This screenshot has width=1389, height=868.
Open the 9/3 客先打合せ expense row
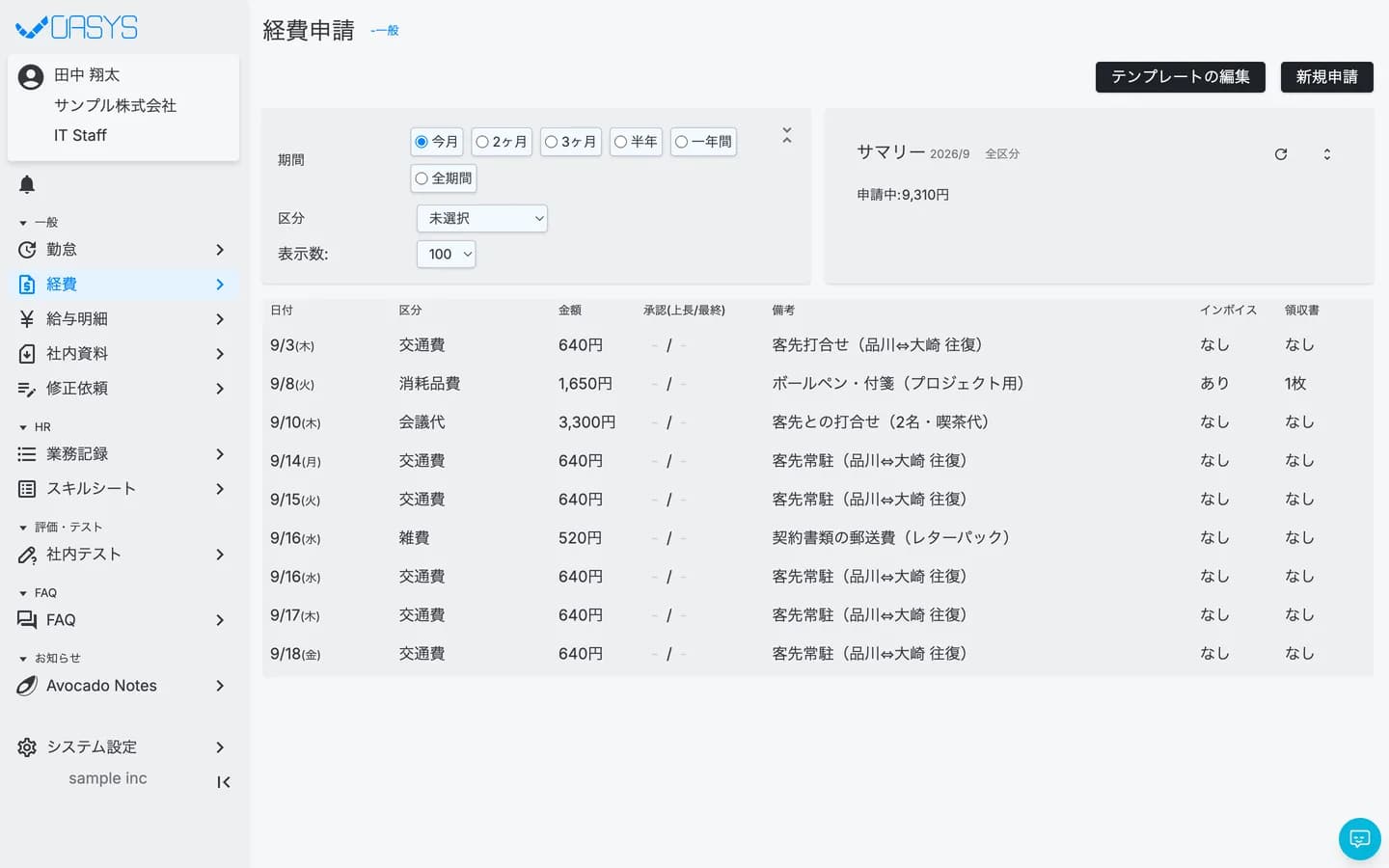click(817, 345)
